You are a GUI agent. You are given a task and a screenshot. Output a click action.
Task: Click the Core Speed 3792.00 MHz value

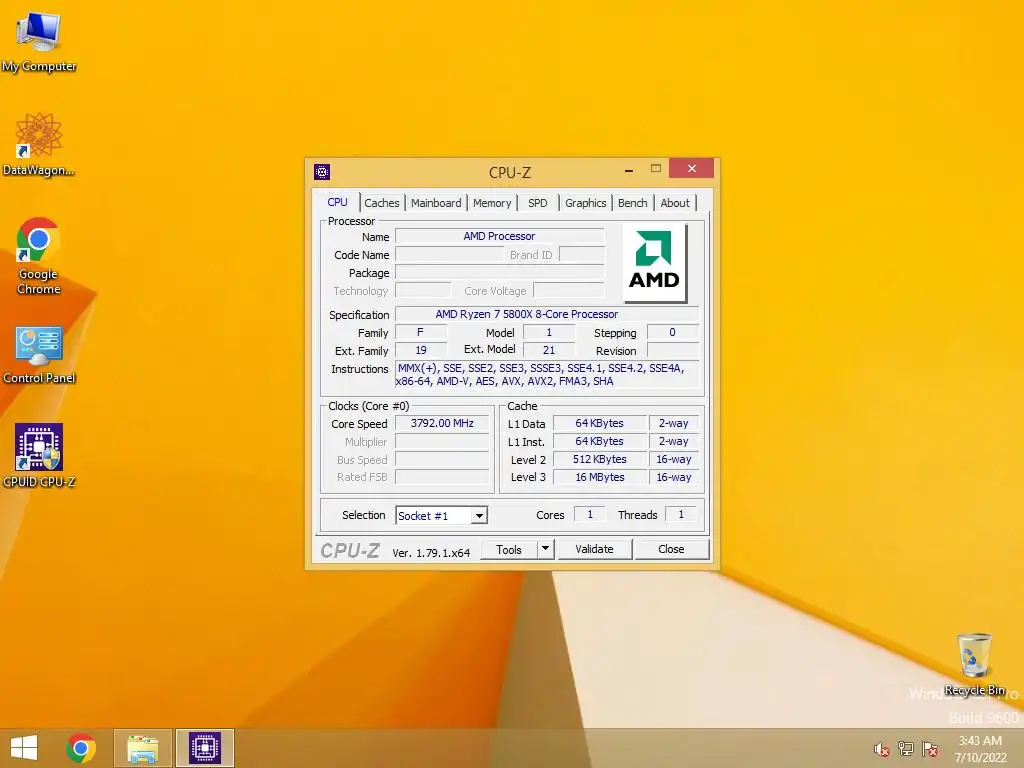[x=442, y=423]
